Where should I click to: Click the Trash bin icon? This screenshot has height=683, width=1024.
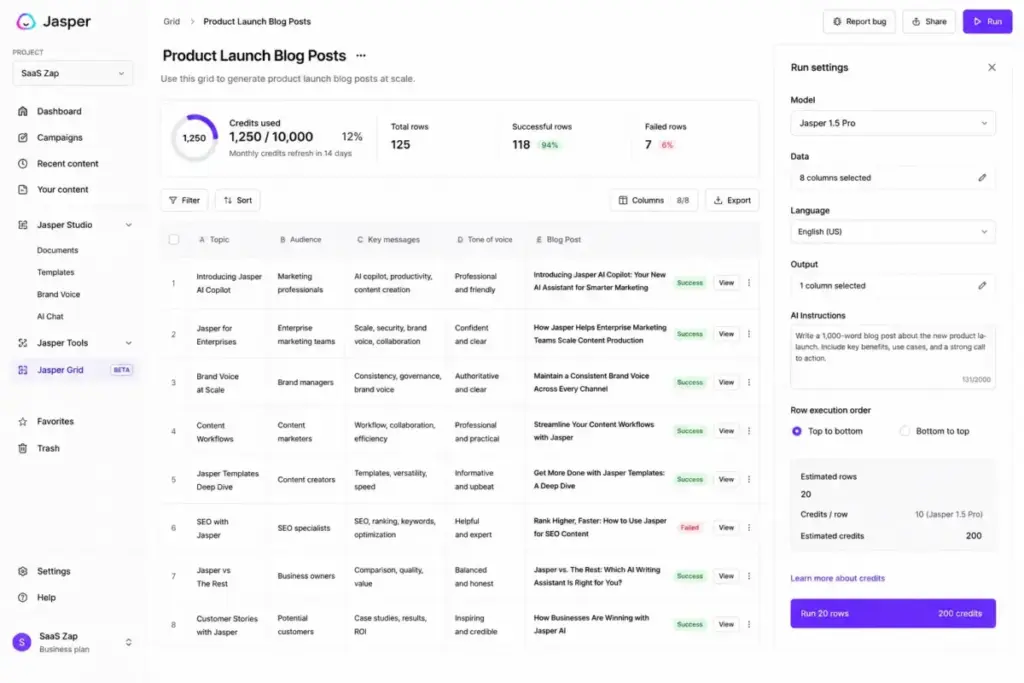coord(23,449)
